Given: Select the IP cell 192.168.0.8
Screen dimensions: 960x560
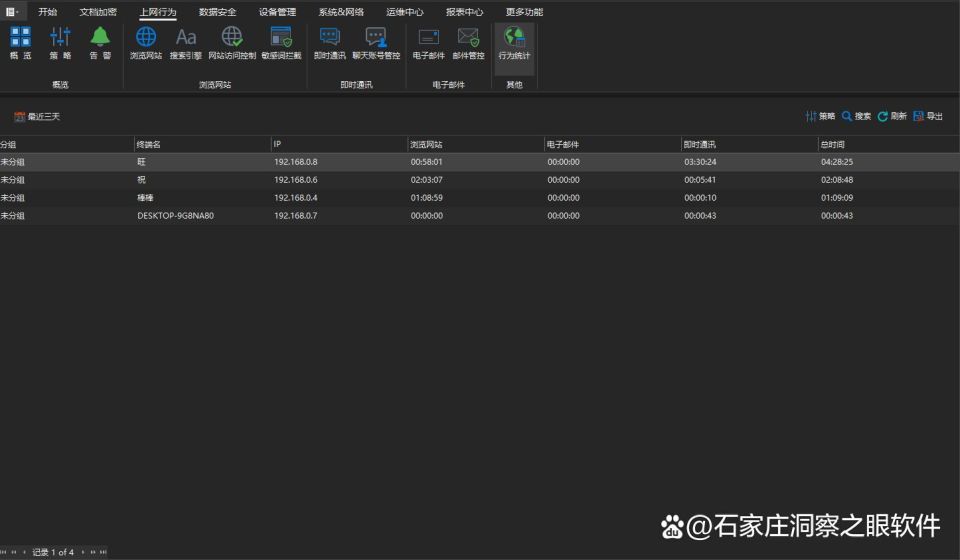Looking at the screenshot, I should 296,162.
